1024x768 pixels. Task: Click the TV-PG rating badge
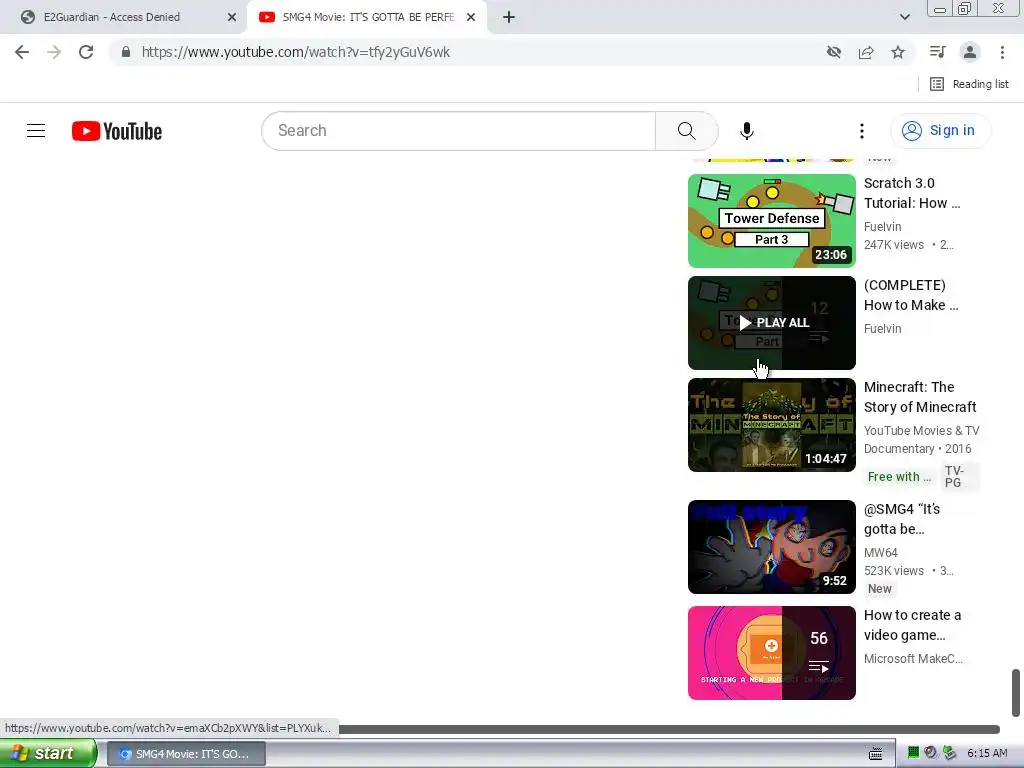pyautogui.click(x=958, y=477)
